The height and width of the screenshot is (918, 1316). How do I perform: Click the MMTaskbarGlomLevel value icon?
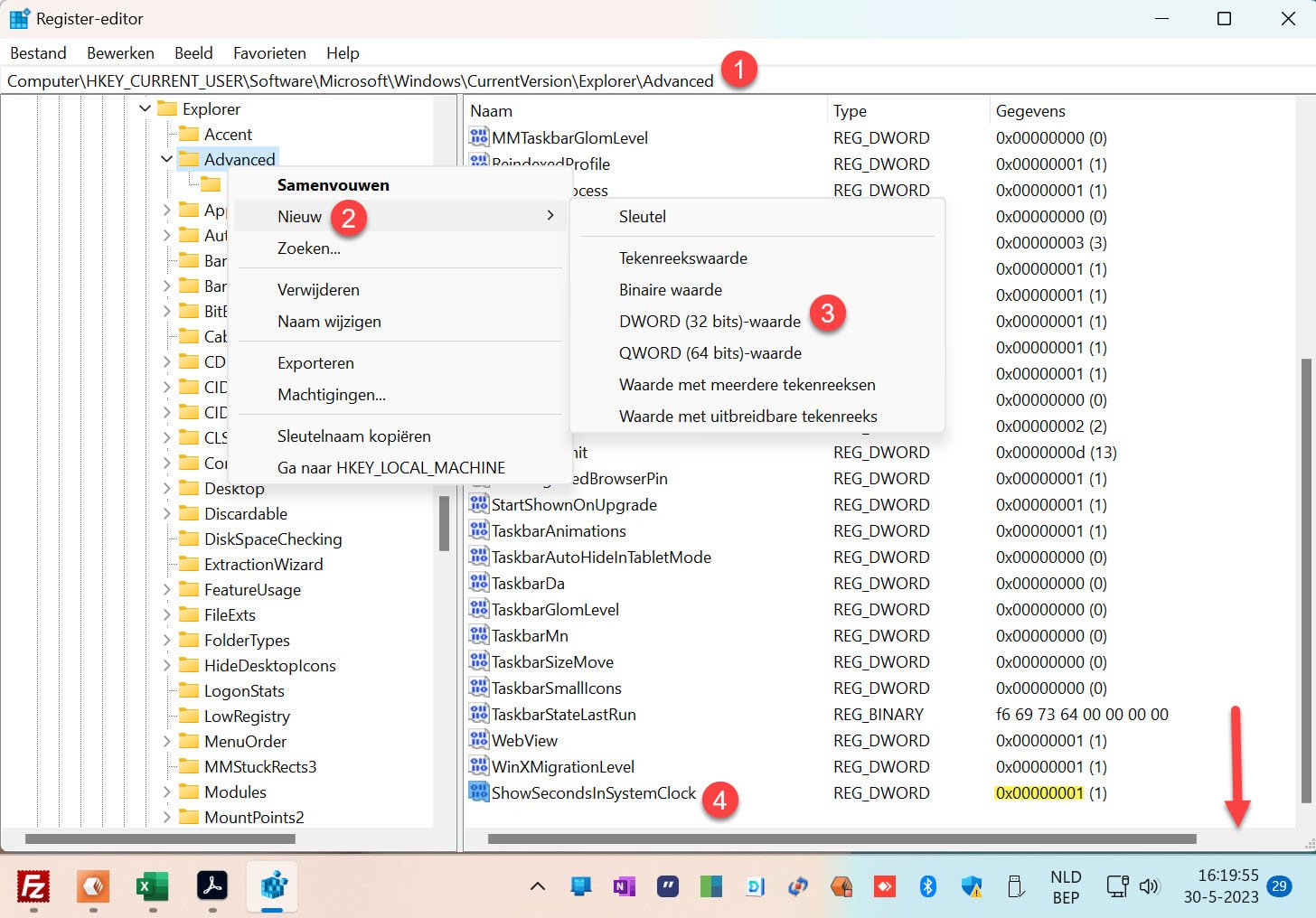pyautogui.click(x=478, y=137)
